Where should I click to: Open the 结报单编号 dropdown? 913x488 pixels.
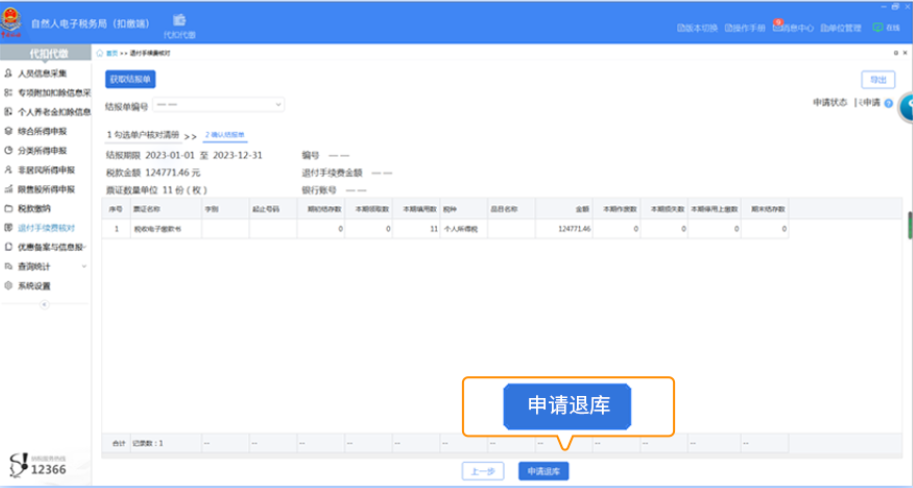218,104
